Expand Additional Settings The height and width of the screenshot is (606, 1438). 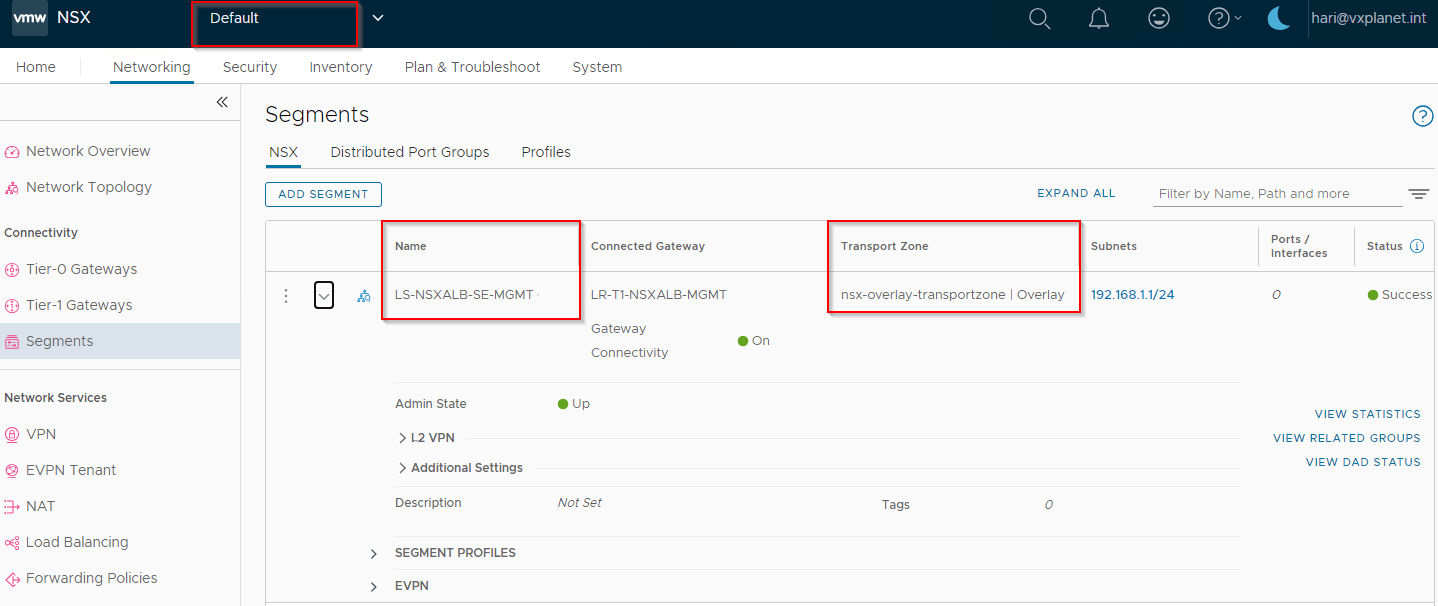pos(402,468)
